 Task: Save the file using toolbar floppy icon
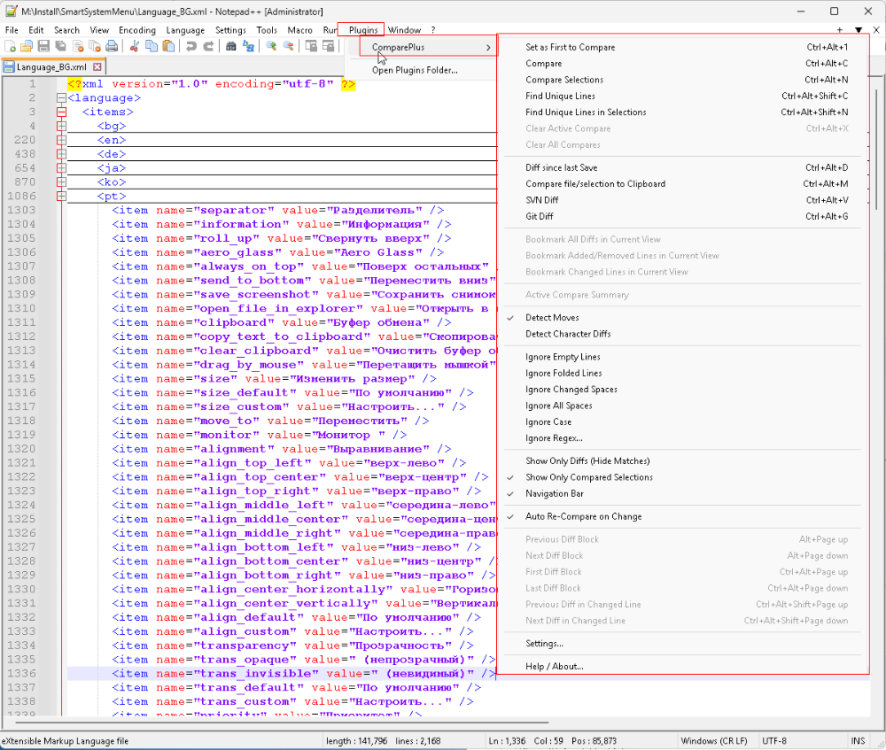tap(44, 46)
